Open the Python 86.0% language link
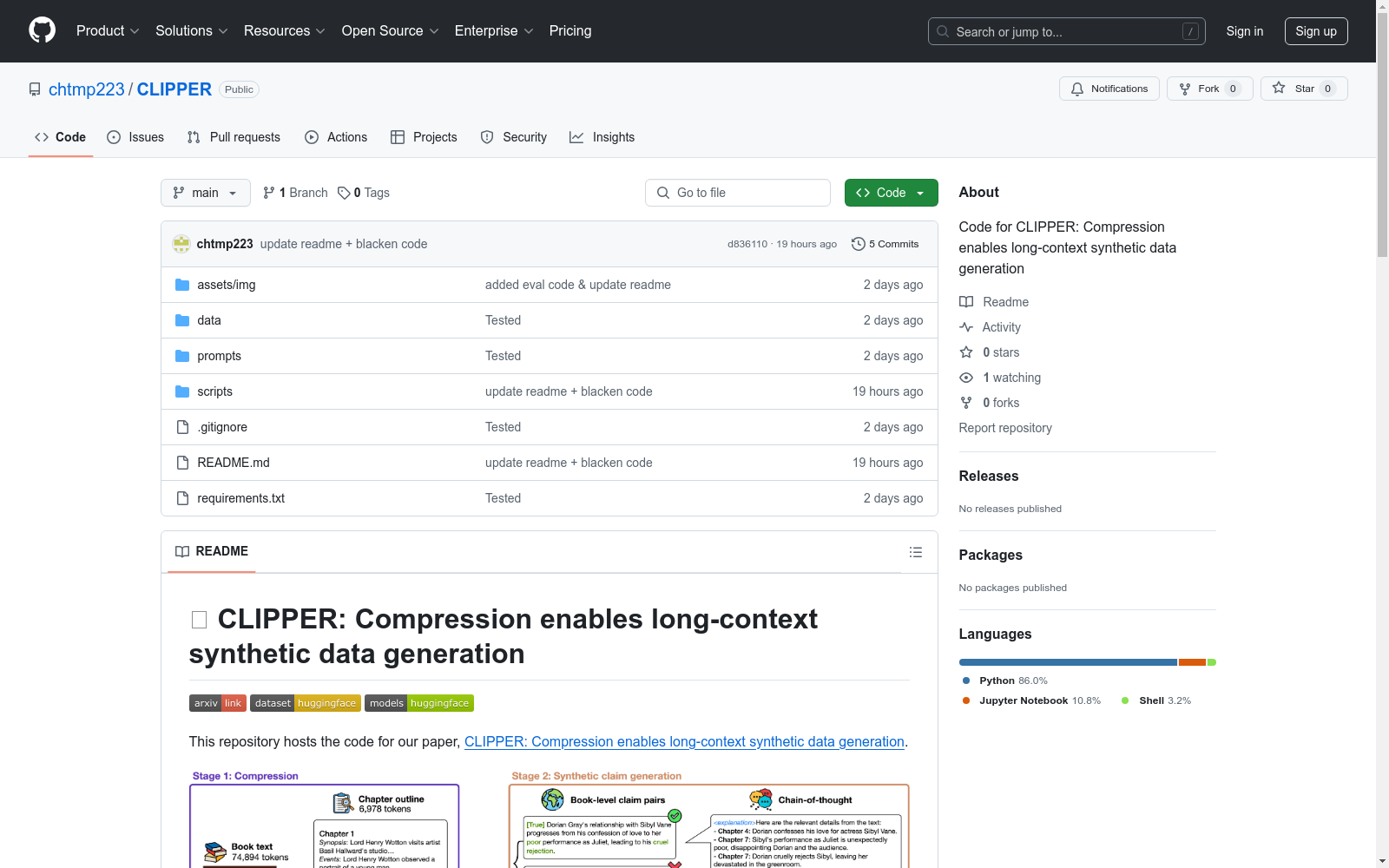Image resolution: width=1389 pixels, height=868 pixels. tap(1005, 681)
